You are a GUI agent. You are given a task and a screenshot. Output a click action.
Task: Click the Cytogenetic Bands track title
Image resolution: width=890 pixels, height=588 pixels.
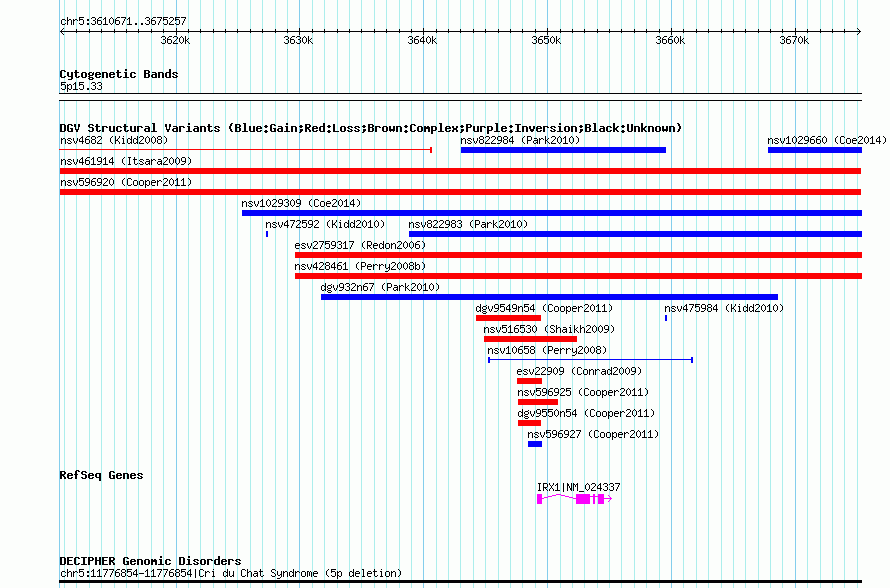pos(119,74)
